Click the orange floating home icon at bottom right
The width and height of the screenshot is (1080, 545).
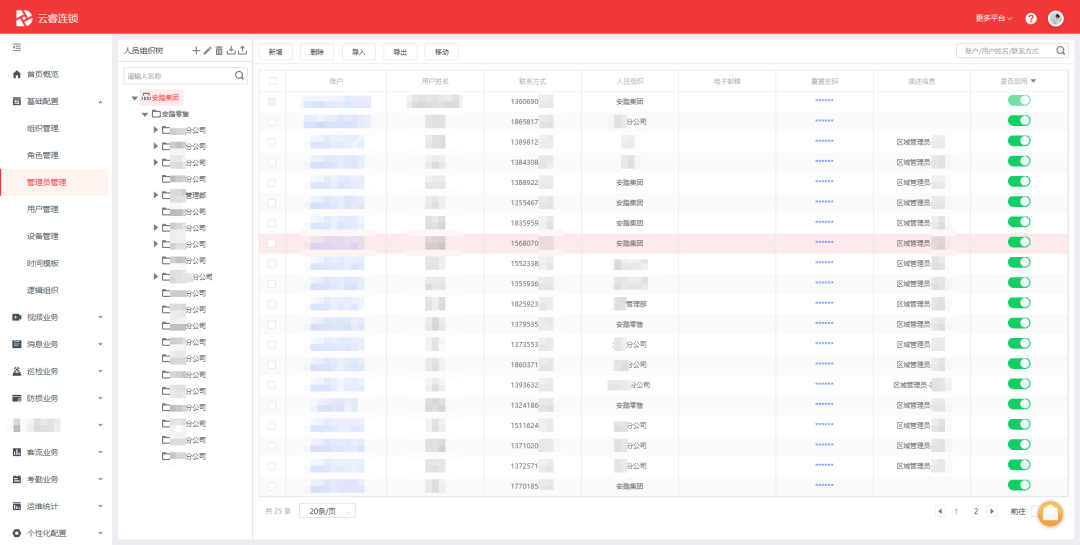[x=1050, y=513]
